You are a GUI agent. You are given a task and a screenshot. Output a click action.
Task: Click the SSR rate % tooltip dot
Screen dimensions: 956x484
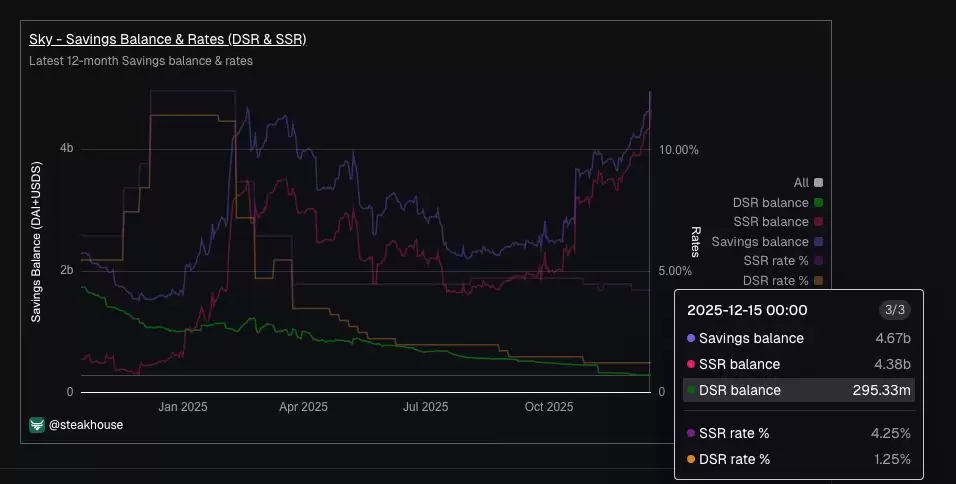point(689,433)
